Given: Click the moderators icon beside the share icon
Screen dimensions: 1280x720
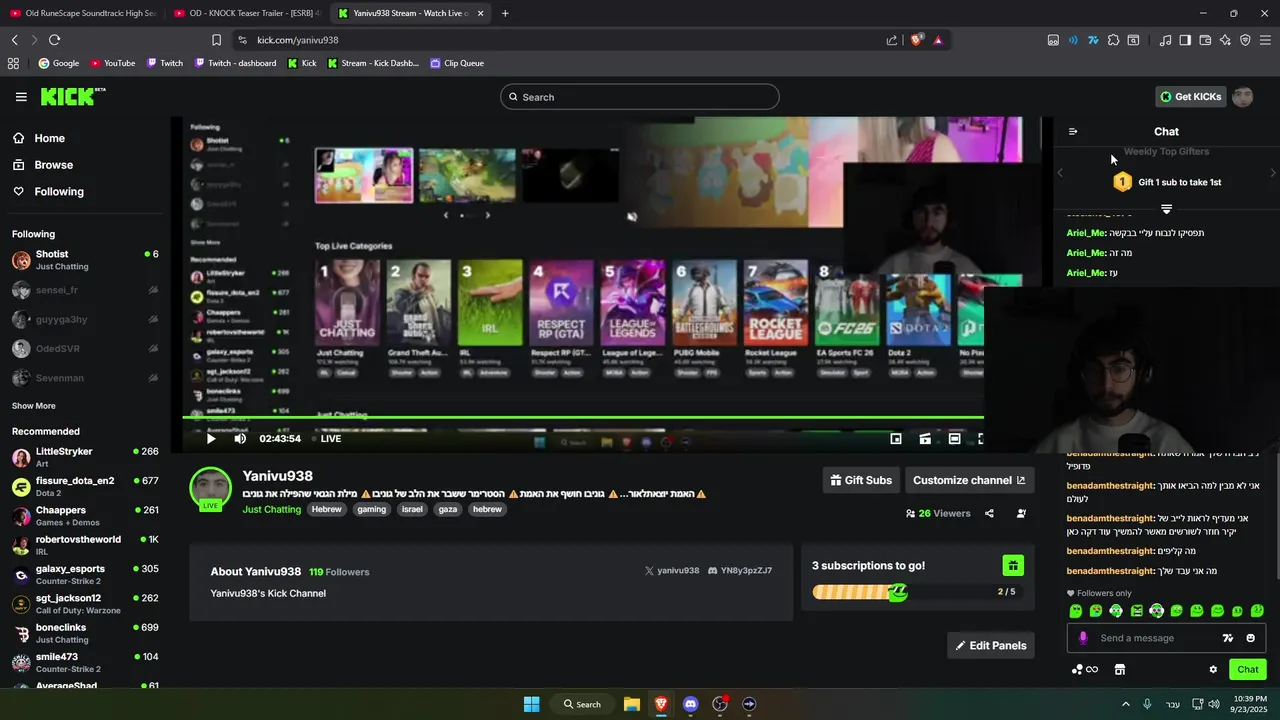Looking at the screenshot, I should click(x=1021, y=513).
